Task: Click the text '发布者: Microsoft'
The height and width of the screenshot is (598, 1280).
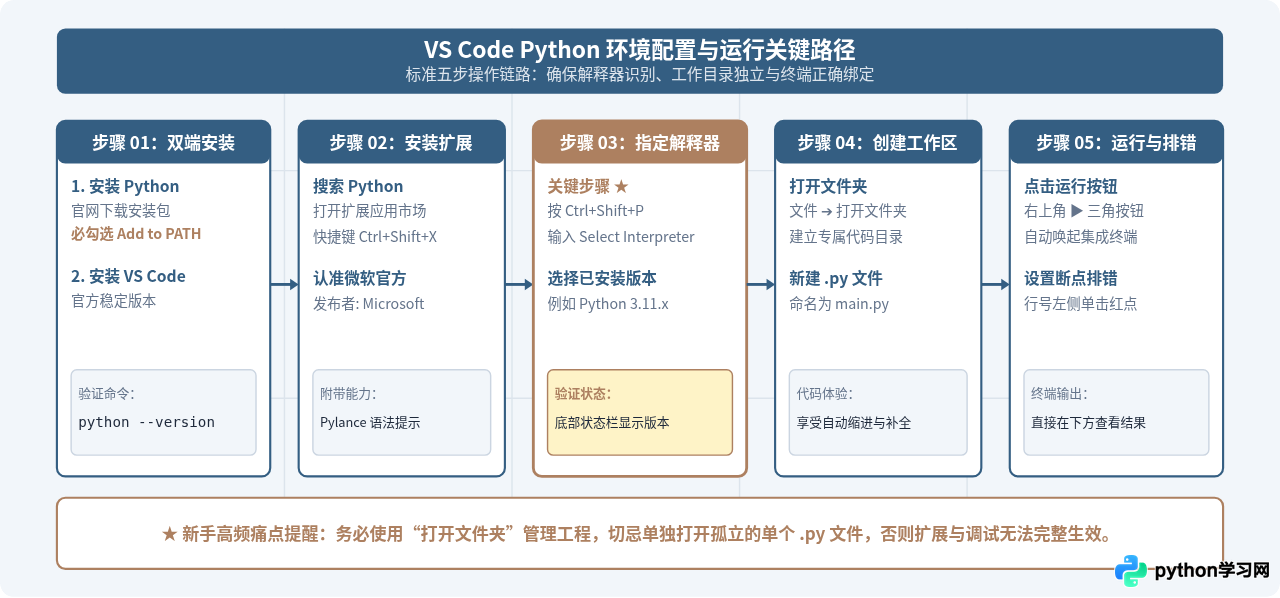Action: 369,304
